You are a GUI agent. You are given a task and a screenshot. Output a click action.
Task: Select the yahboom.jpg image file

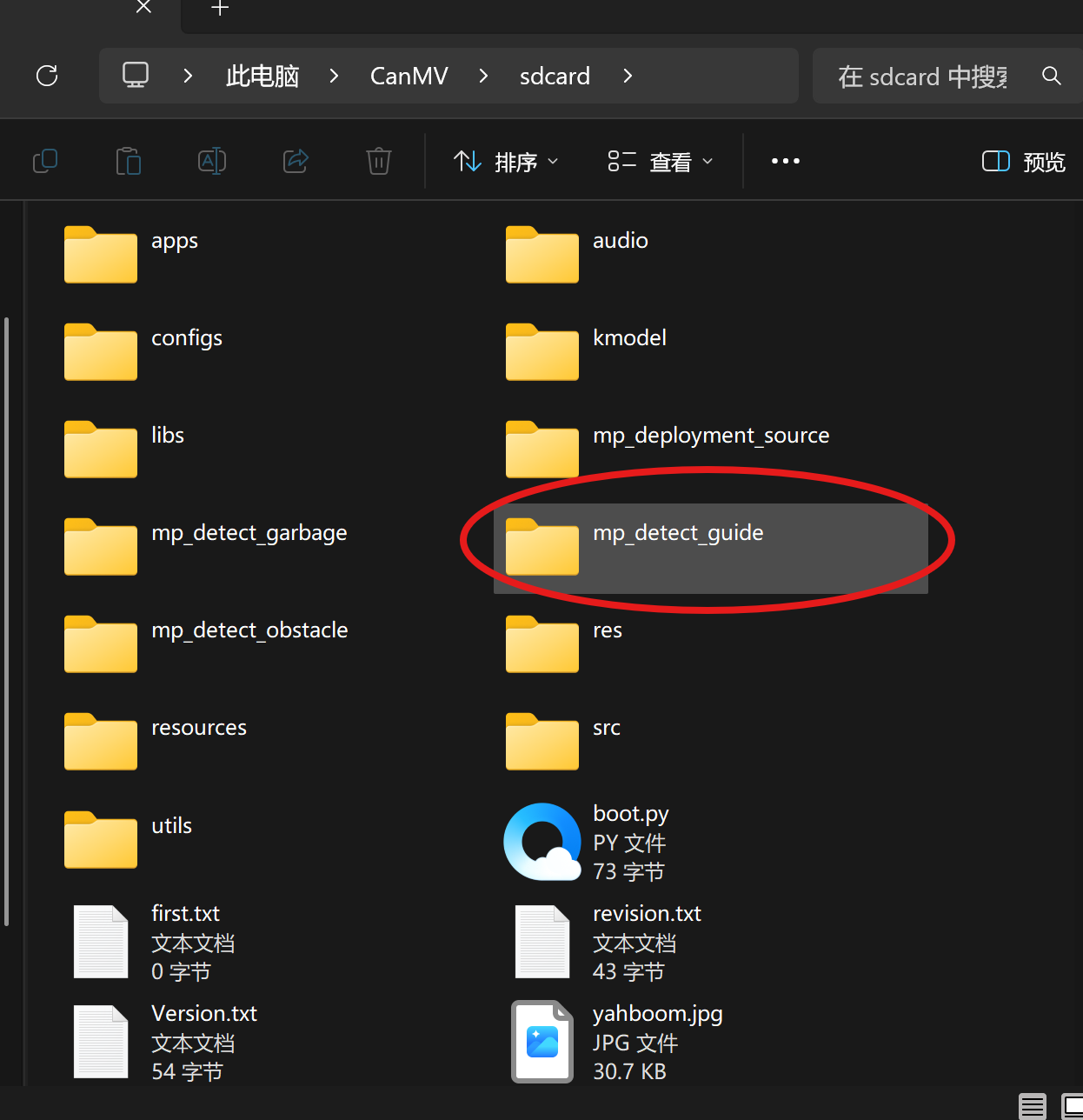(656, 1015)
